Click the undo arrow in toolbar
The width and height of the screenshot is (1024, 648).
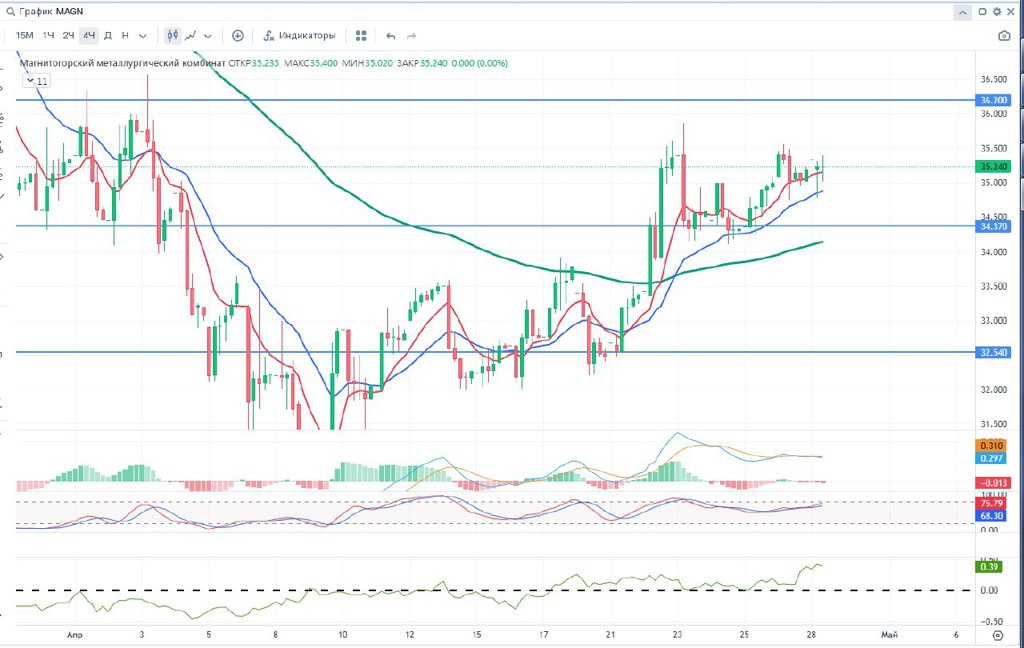390,35
